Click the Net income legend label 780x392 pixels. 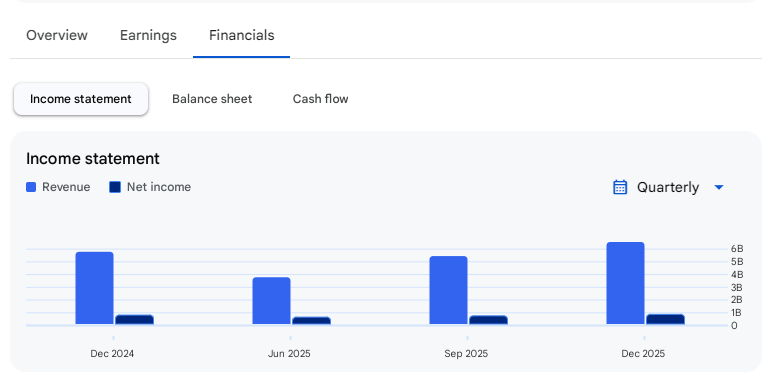click(159, 187)
